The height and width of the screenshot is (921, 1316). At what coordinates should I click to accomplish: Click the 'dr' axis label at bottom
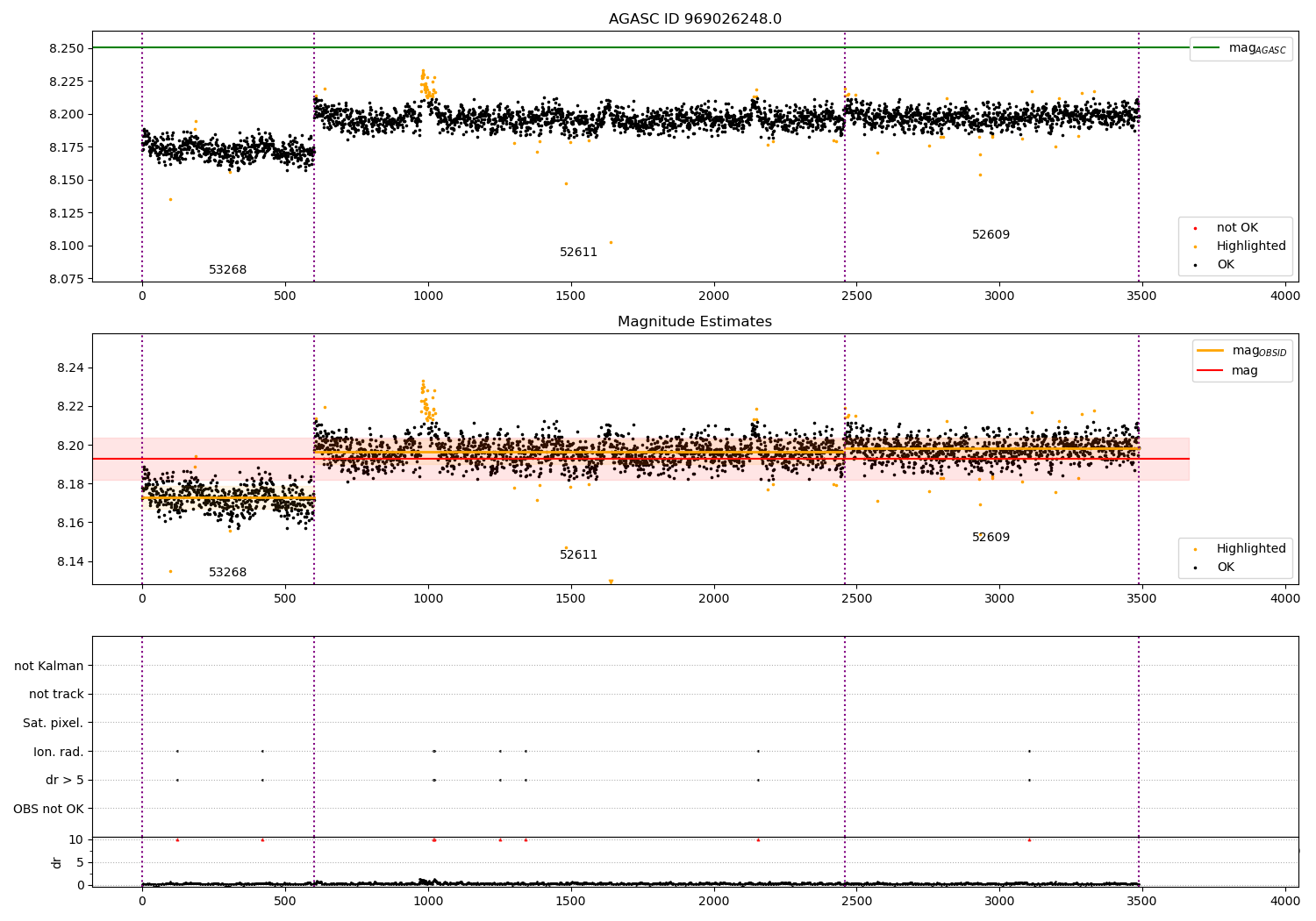pyautogui.click(x=57, y=862)
